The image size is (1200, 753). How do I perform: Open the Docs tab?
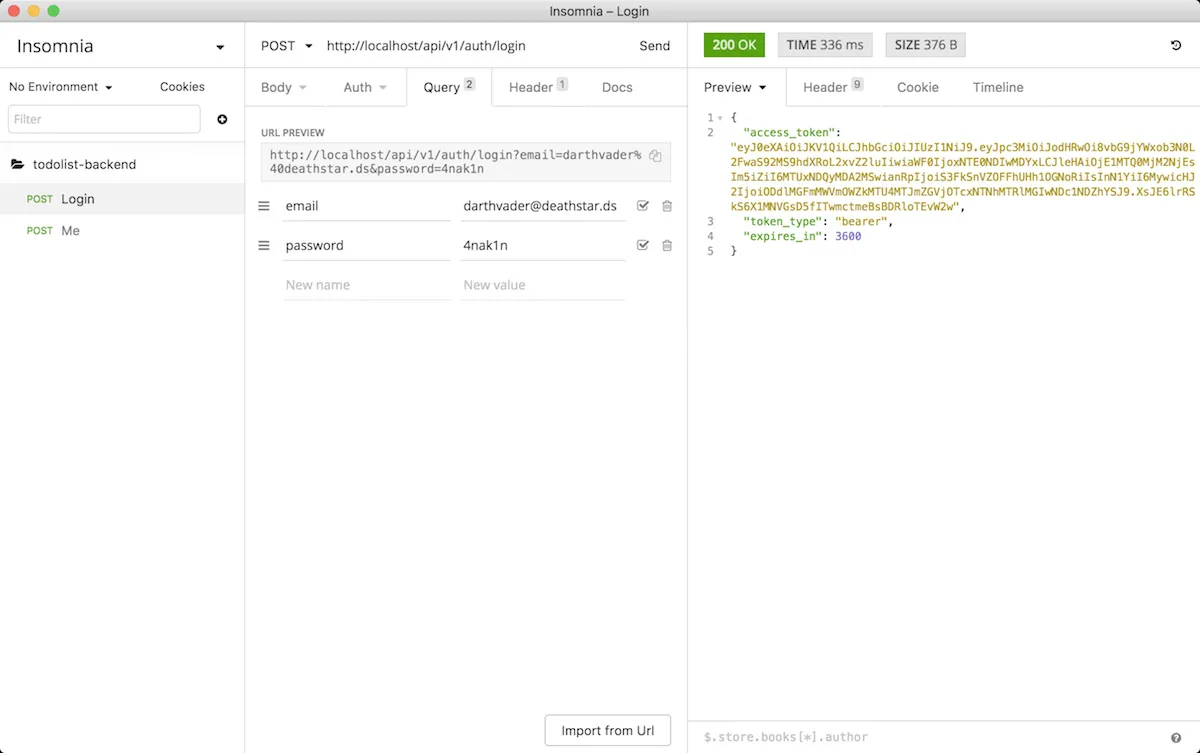(617, 87)
